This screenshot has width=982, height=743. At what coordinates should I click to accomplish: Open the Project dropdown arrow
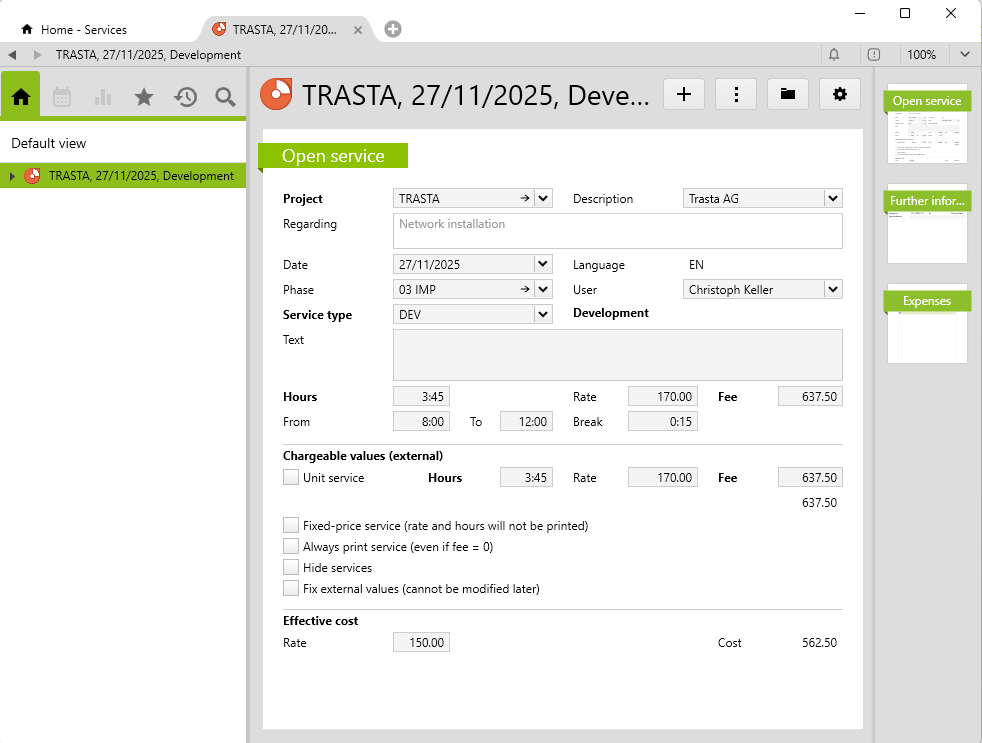click(543, 199)
